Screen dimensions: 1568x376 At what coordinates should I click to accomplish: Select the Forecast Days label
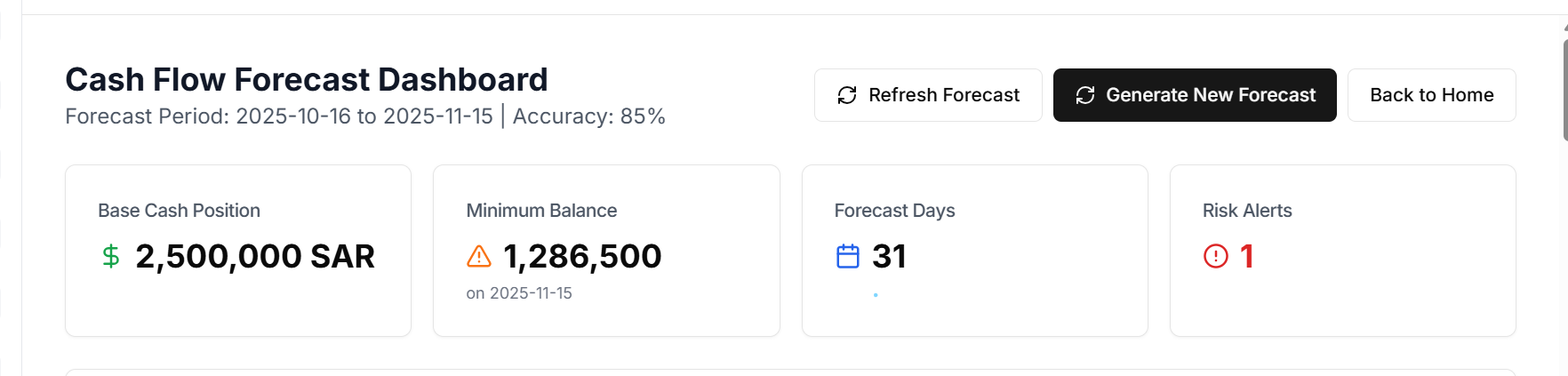[894, 211]
